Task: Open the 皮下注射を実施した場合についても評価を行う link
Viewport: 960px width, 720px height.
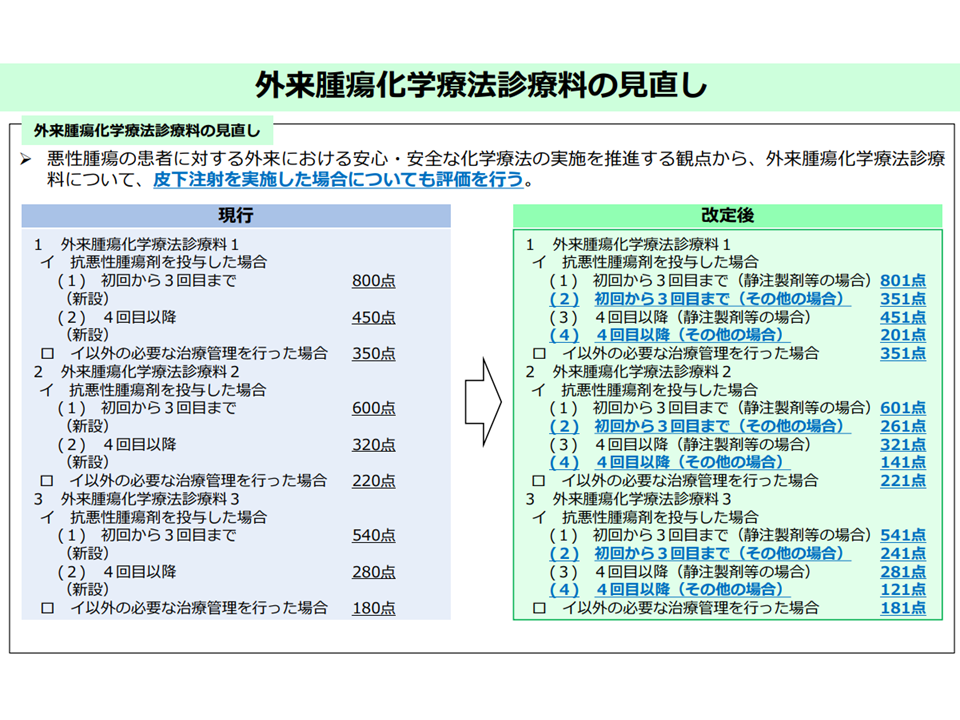Action: click(338, 181)
